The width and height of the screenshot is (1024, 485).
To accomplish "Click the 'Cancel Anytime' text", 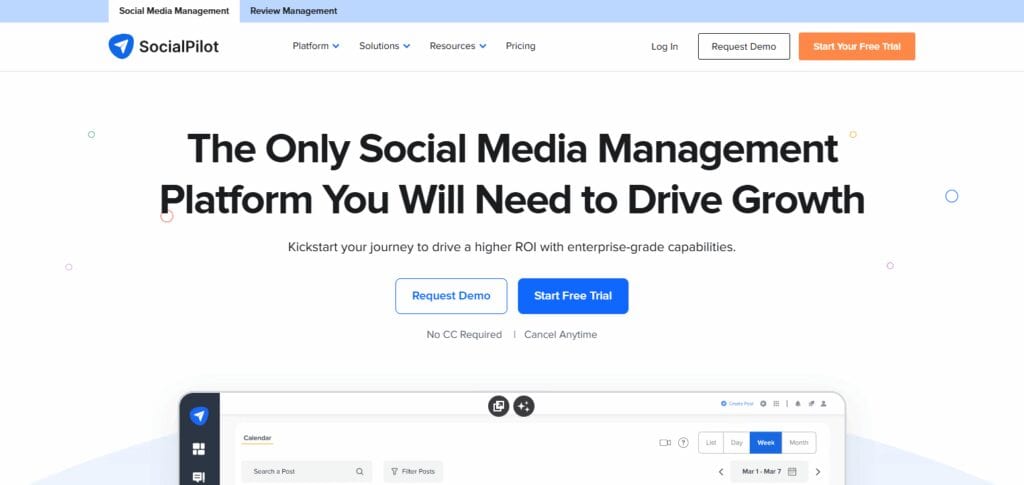I will click(560, 335).
